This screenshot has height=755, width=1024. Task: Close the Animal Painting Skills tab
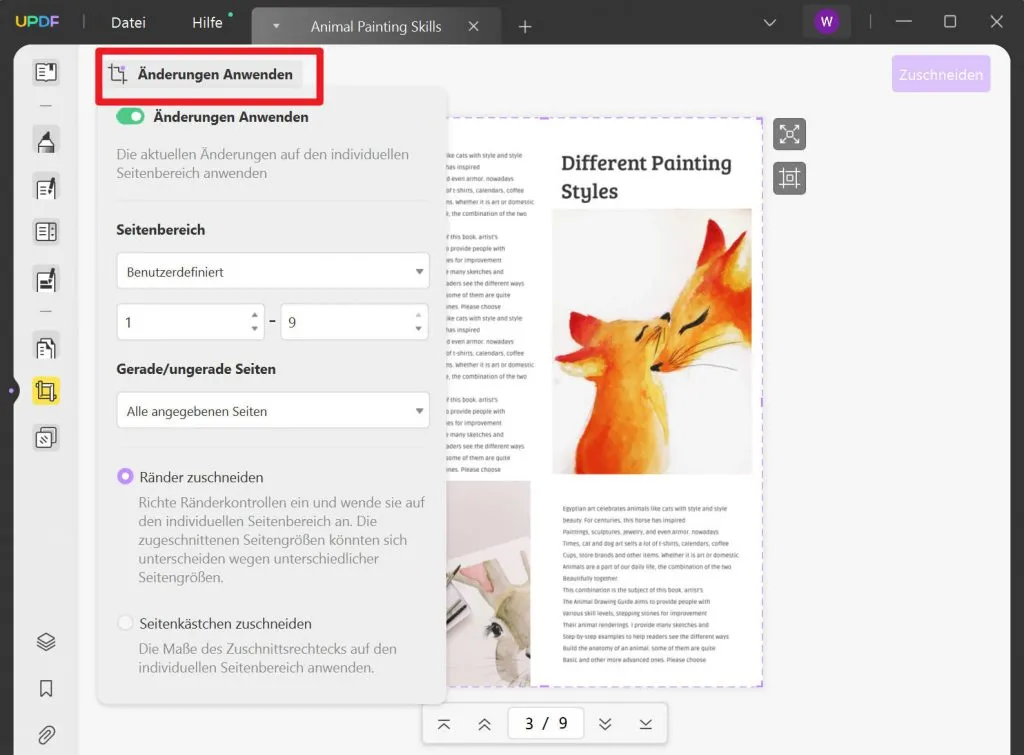473,26
